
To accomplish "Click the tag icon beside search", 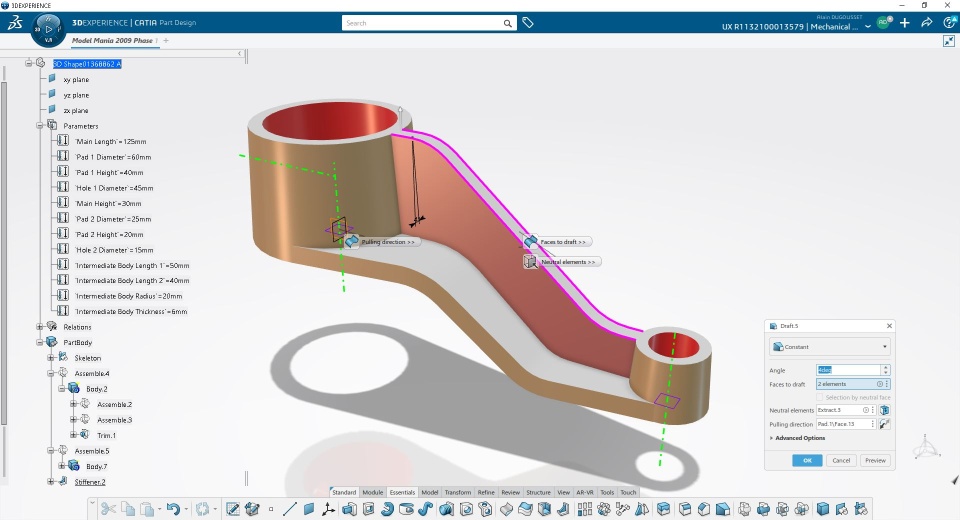I will click(x=528, y=23).
